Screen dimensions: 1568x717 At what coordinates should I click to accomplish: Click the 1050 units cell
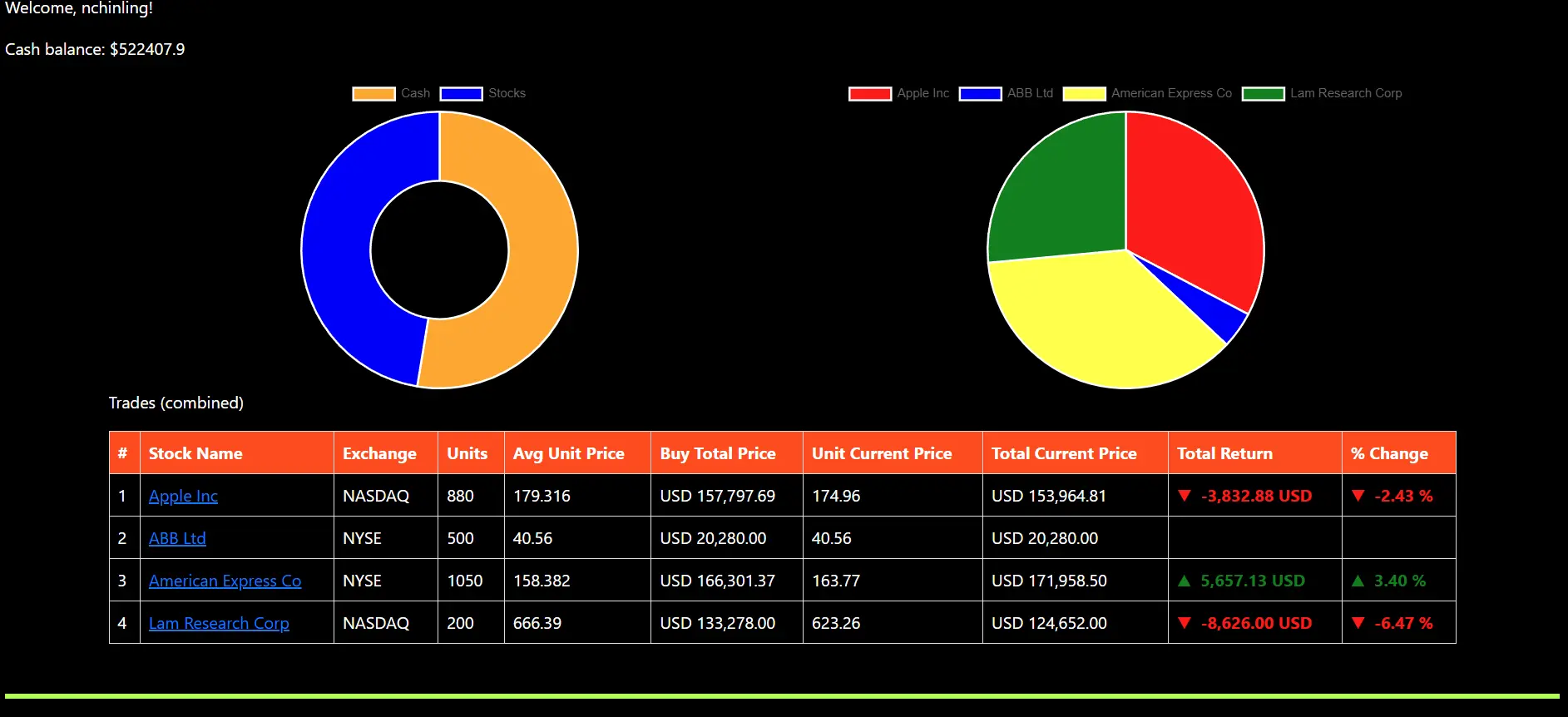click(x=471, y=581)
